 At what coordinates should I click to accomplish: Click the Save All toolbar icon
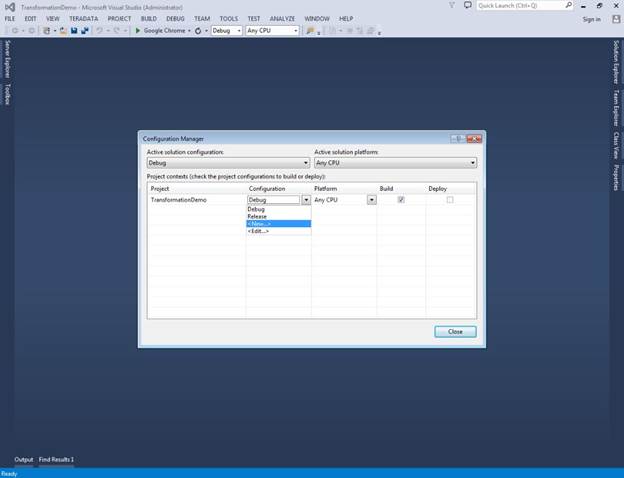coord(85,31)
